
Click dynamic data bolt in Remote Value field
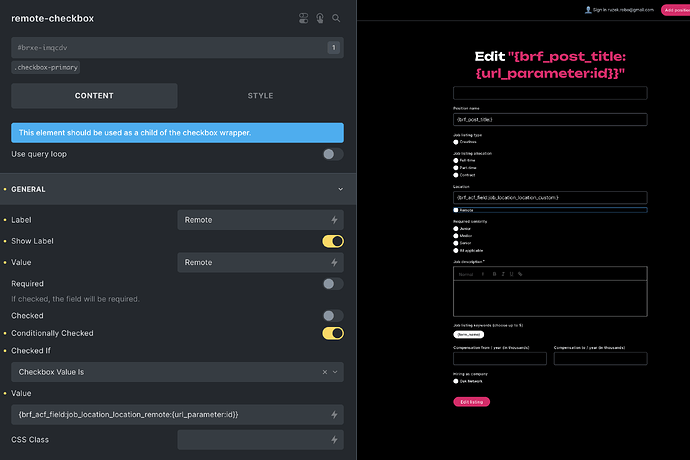coord(334,262)
